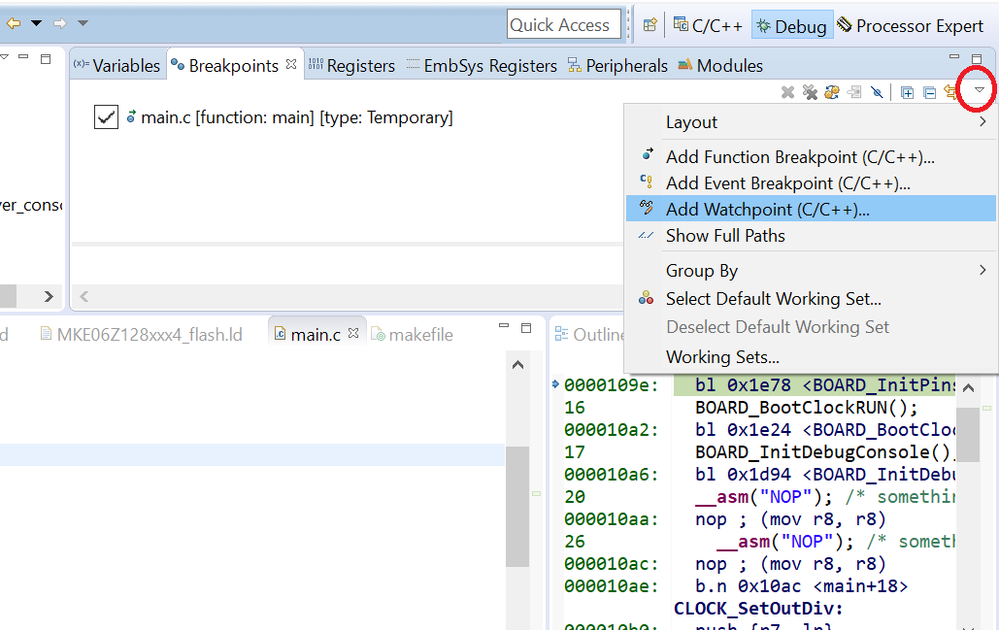Viewport: 999px width, 630px height.
Task: Open the Registers tab
Action: (352, 66)
